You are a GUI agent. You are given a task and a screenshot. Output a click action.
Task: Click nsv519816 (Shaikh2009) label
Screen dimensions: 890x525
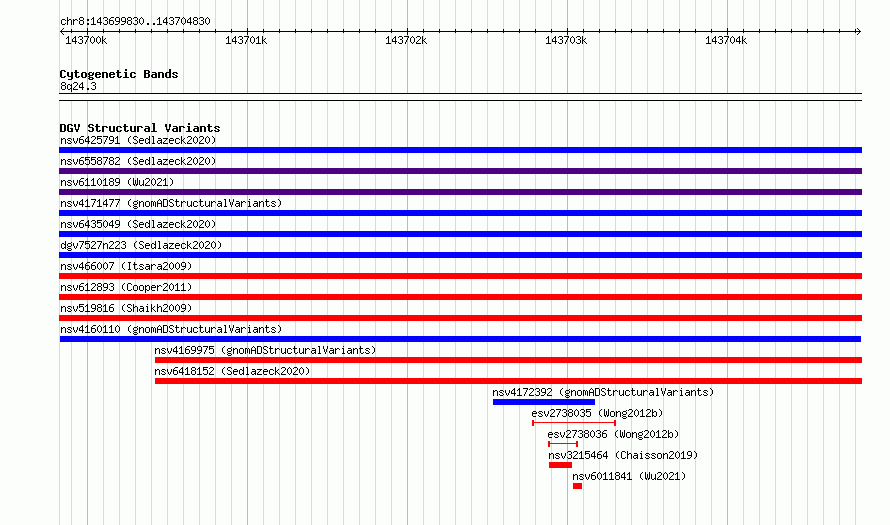(x=126, y=308)
